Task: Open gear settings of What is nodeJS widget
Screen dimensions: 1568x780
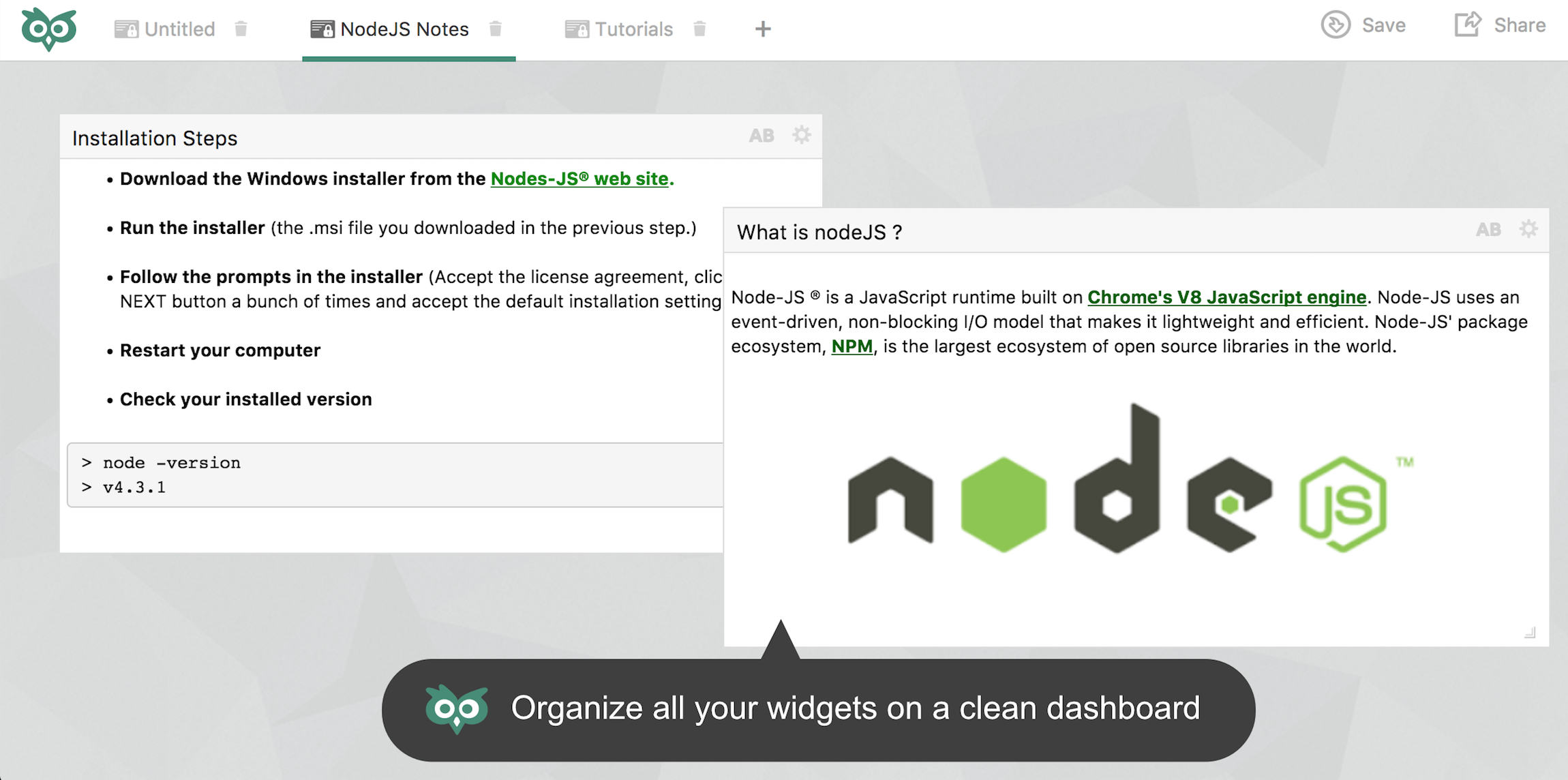Action: [x=1528, y=229]
